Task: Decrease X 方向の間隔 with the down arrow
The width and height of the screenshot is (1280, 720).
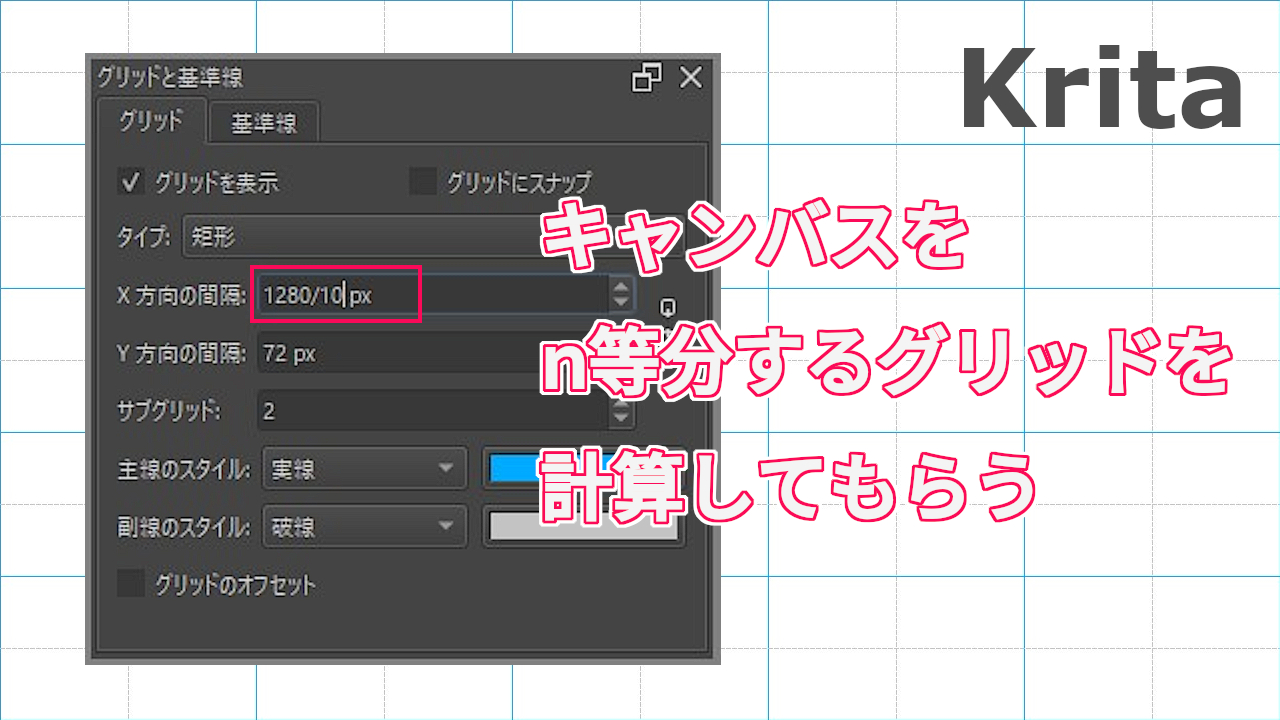Action: 622,303
